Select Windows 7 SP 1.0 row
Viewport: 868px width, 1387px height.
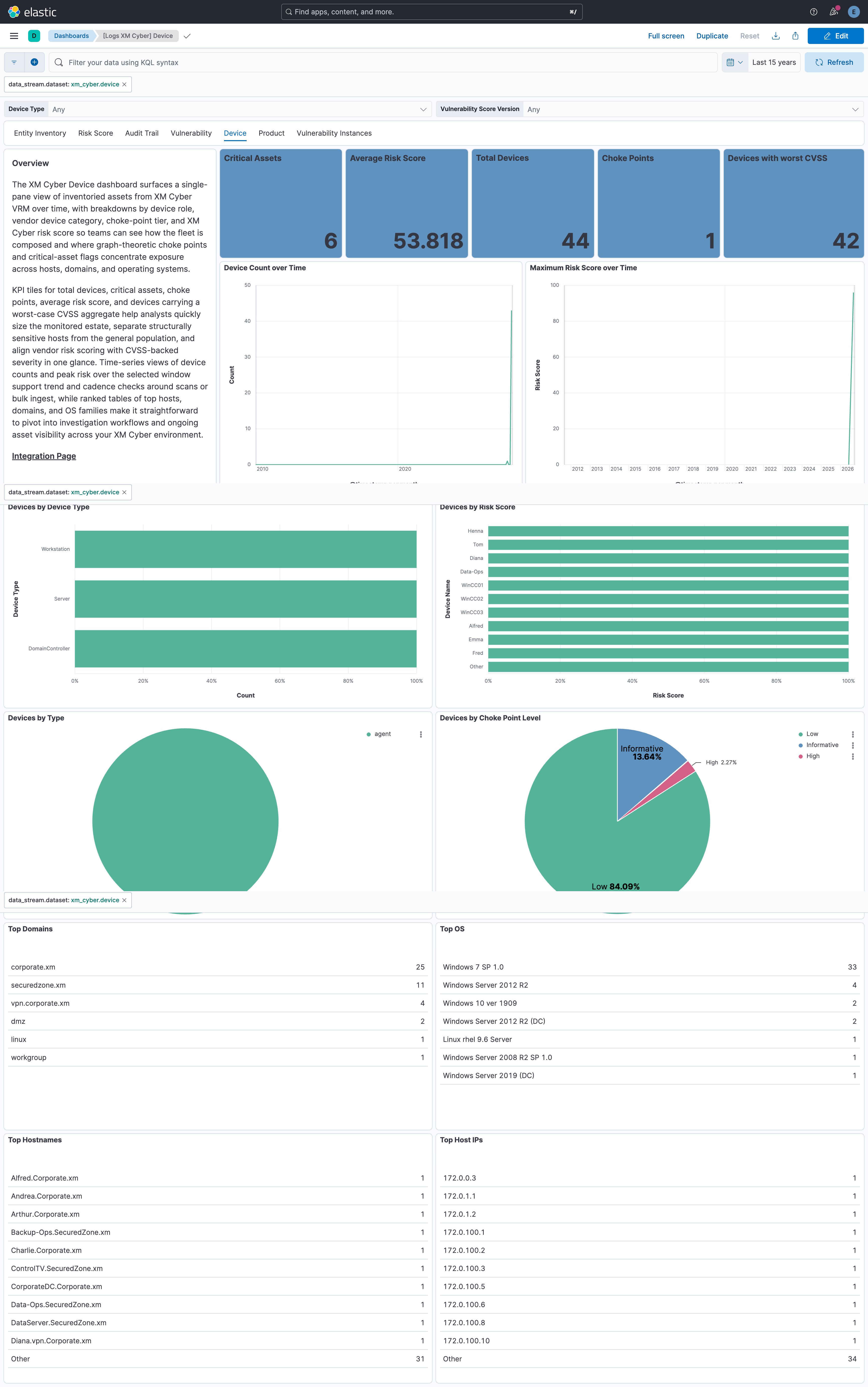click(x=650, y=967)
